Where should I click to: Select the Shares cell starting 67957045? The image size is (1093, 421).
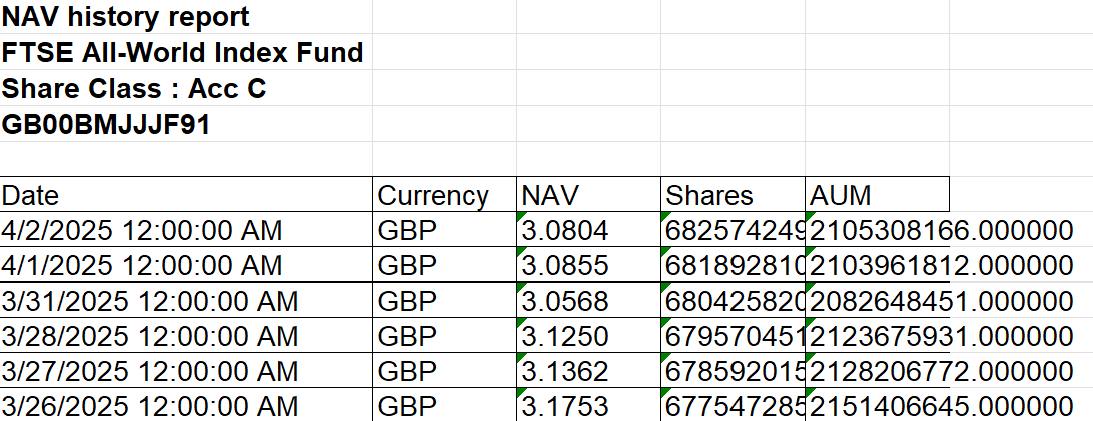733,336
